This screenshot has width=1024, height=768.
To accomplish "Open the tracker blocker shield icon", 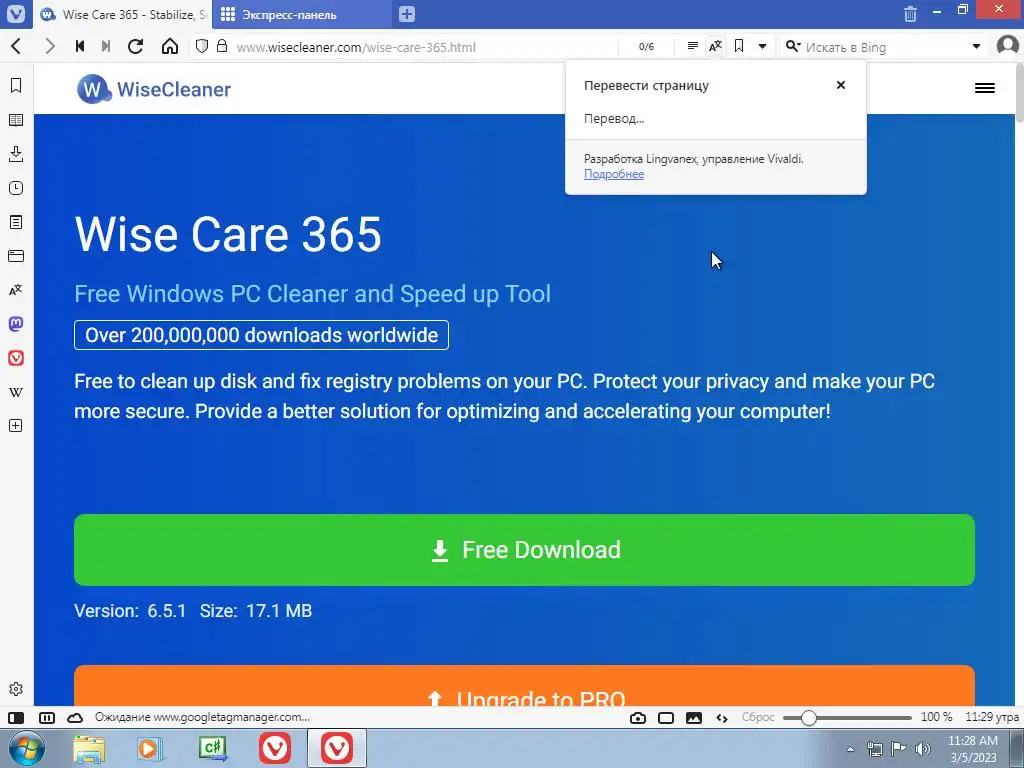I will click(x=202, y=46).
